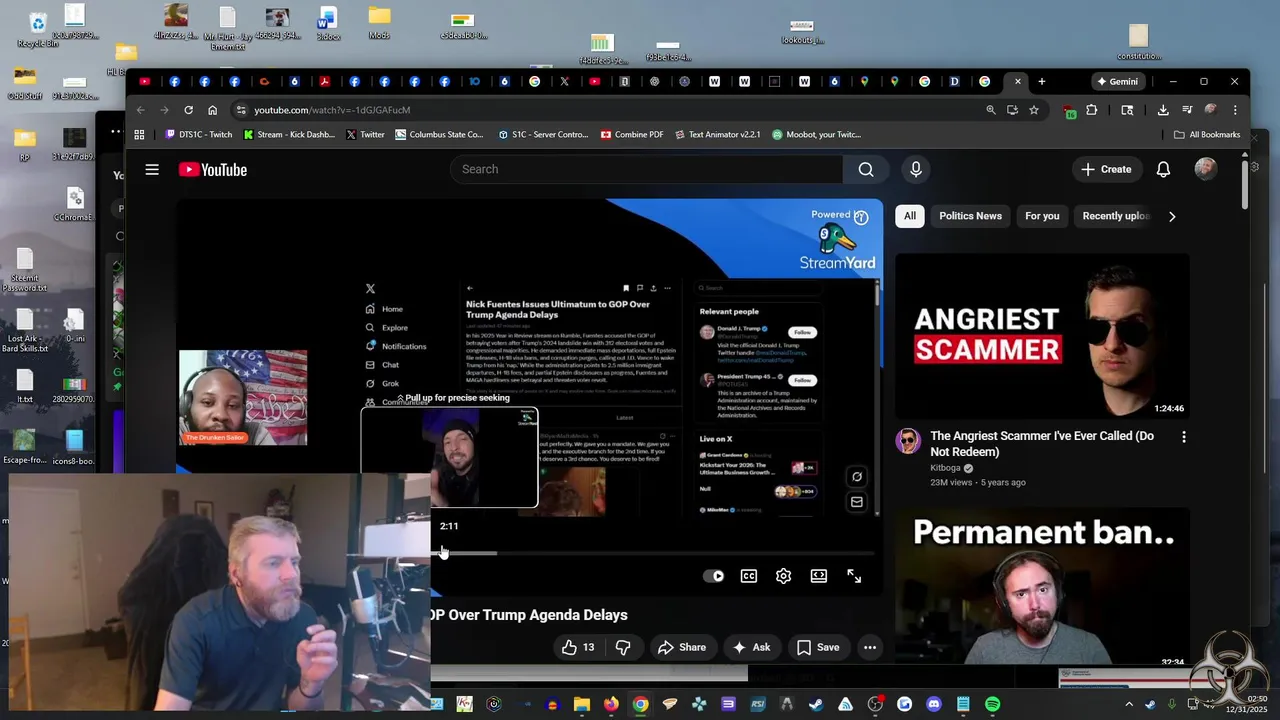Open a new Chrome tab

click(x=1041, y=81)
